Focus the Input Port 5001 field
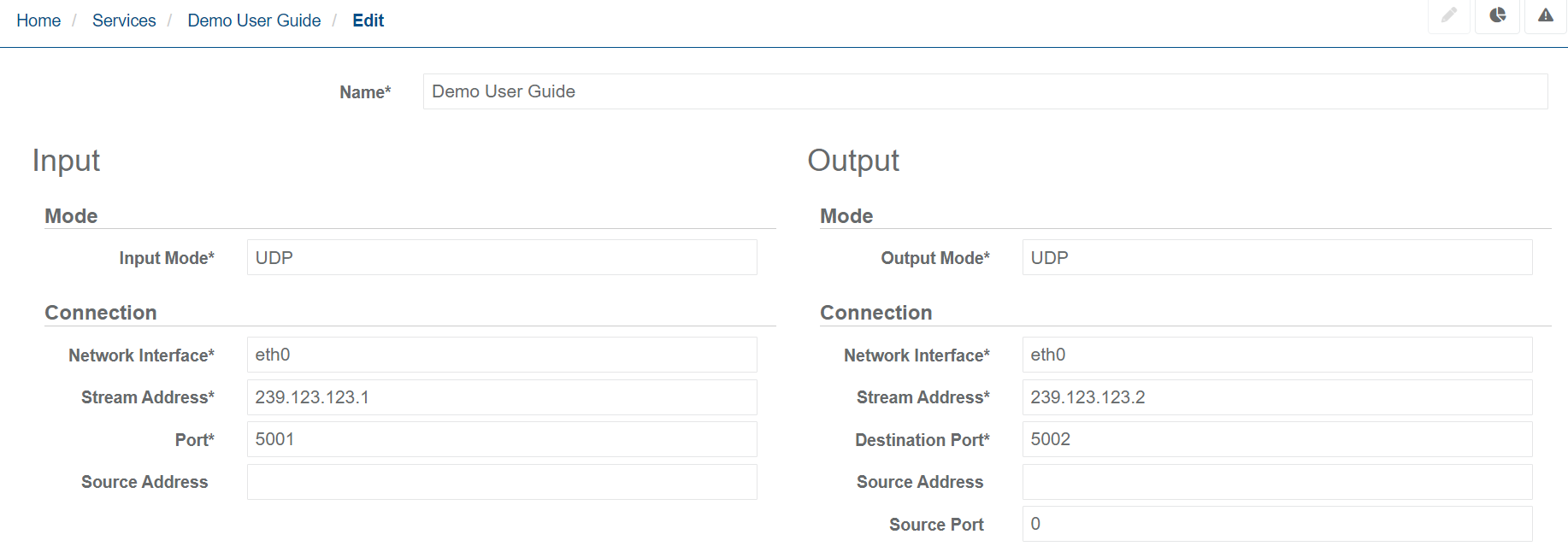 [x=501, y=439]
